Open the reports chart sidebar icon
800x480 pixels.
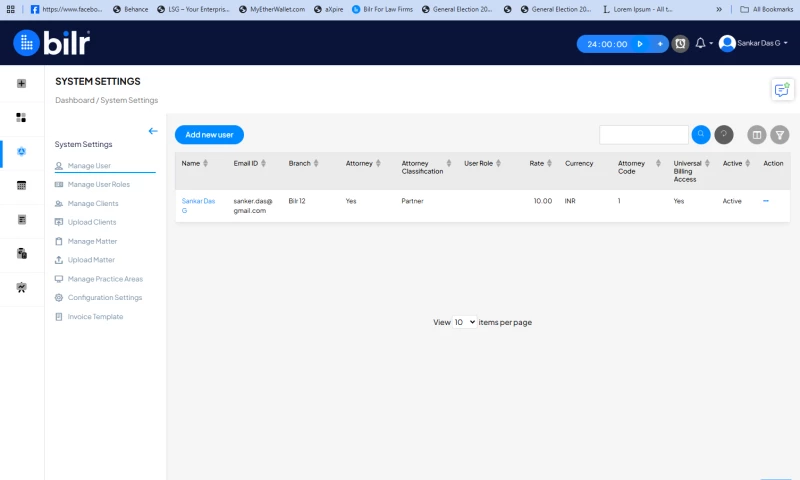click(x=21, y=287)
